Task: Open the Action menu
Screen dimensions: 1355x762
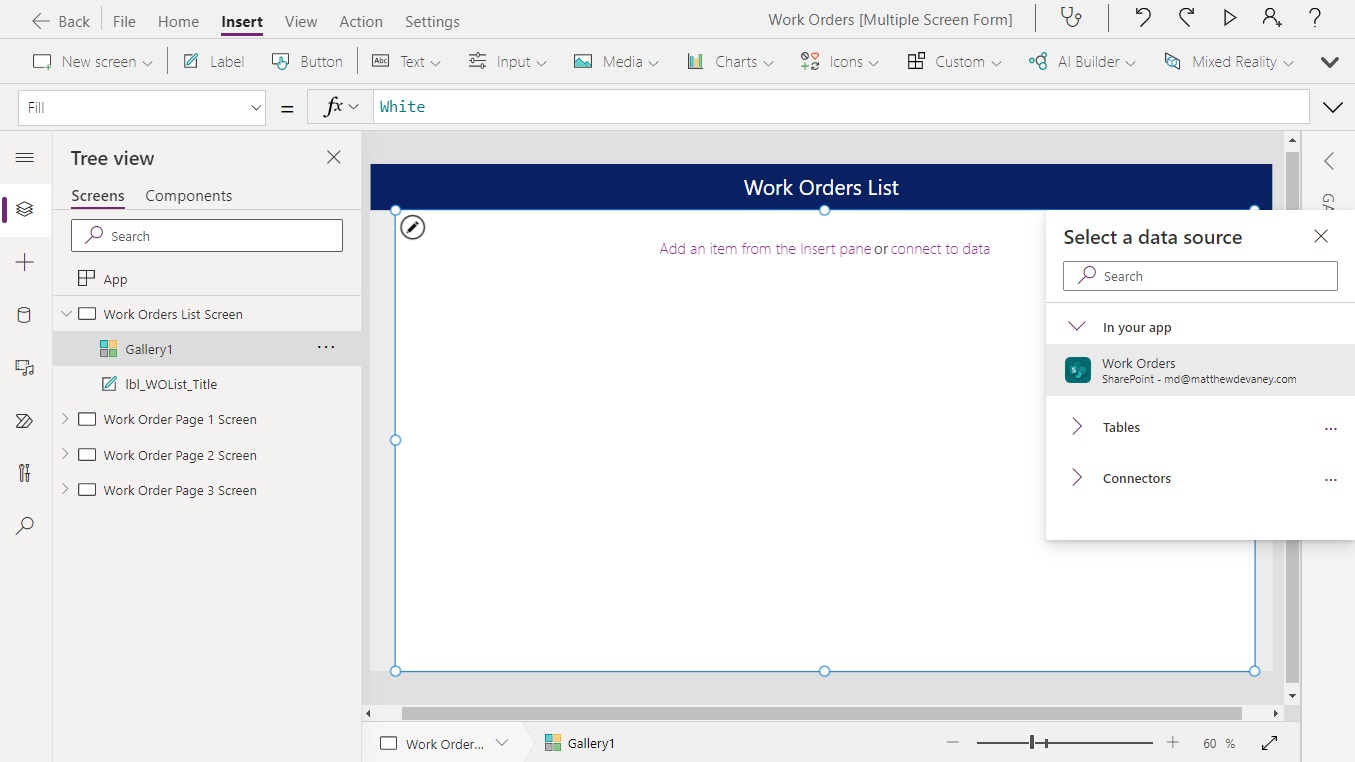Action: (x=360, y=21)
